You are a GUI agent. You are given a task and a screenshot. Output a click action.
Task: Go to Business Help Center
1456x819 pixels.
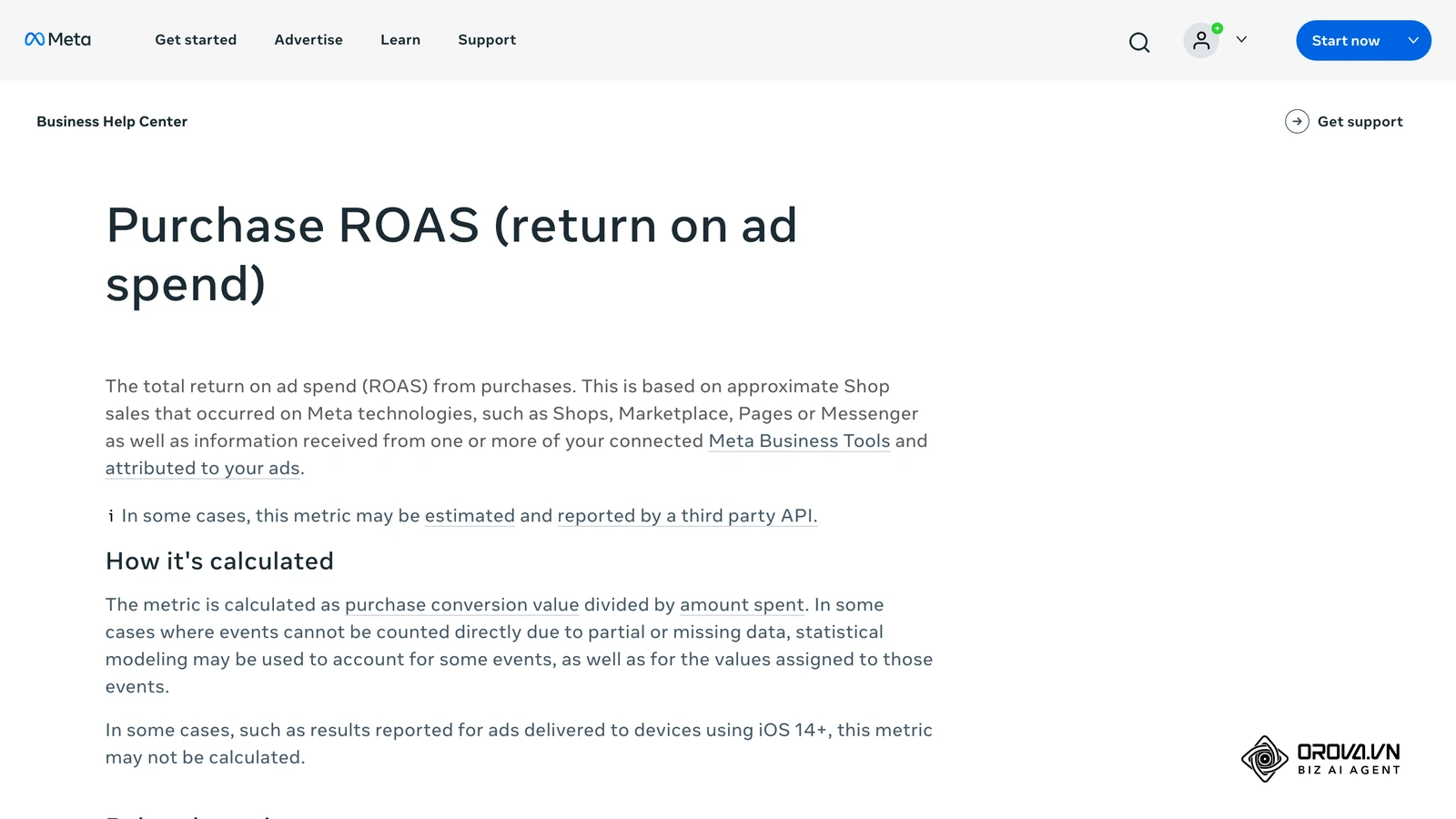click(x=112, y=122)
